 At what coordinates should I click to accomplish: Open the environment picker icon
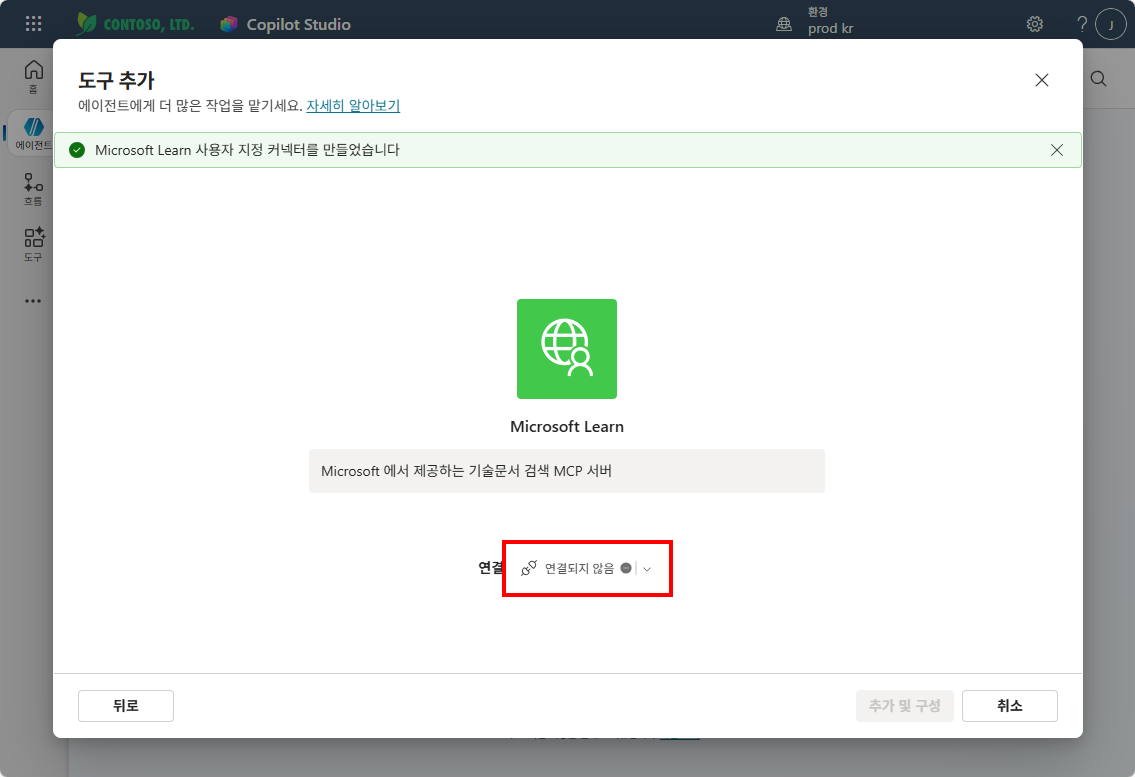pos(784,24)
